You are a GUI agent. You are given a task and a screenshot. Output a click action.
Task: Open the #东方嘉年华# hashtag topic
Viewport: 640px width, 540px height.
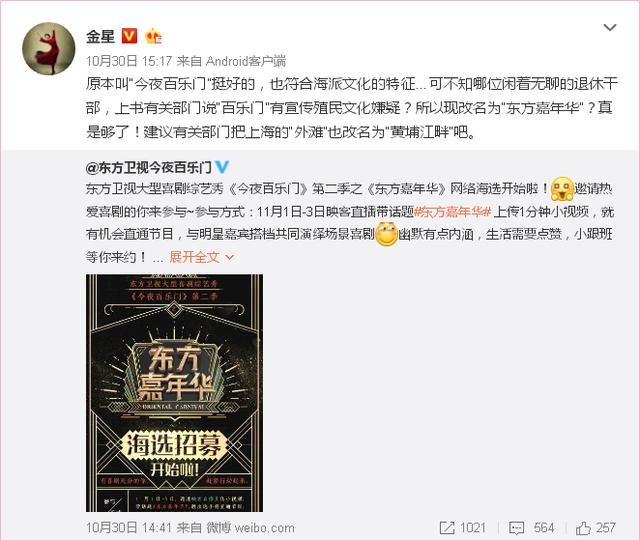pyautogui.click(x=452, y=211)
